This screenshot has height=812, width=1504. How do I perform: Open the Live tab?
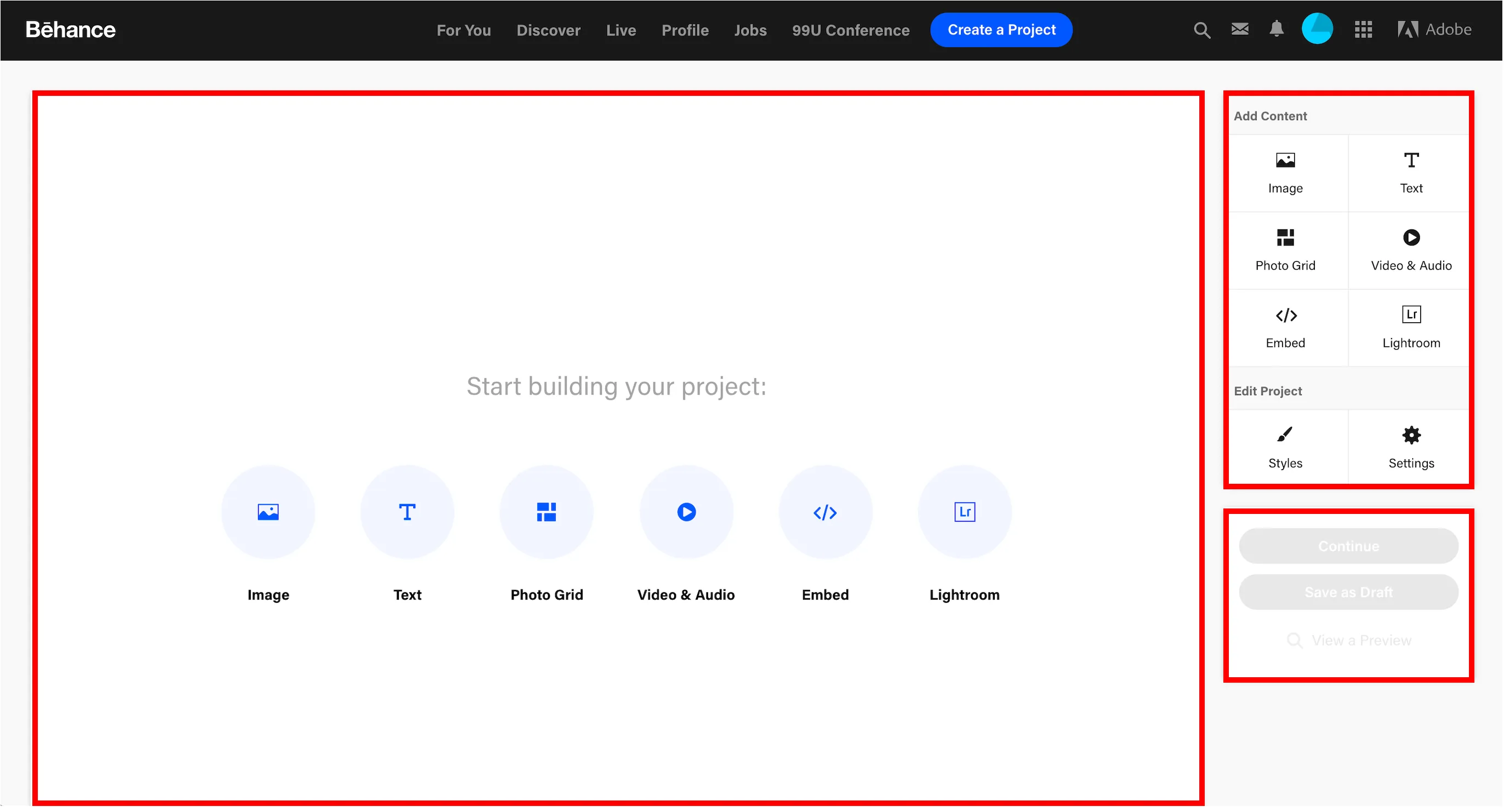click(621, 29)
